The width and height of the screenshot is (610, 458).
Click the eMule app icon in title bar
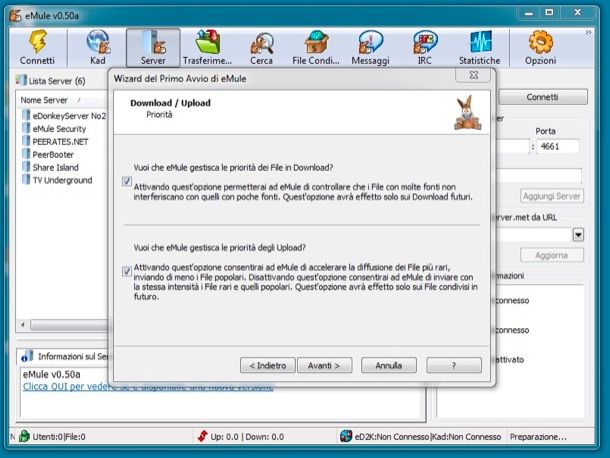tap(16, 16)
